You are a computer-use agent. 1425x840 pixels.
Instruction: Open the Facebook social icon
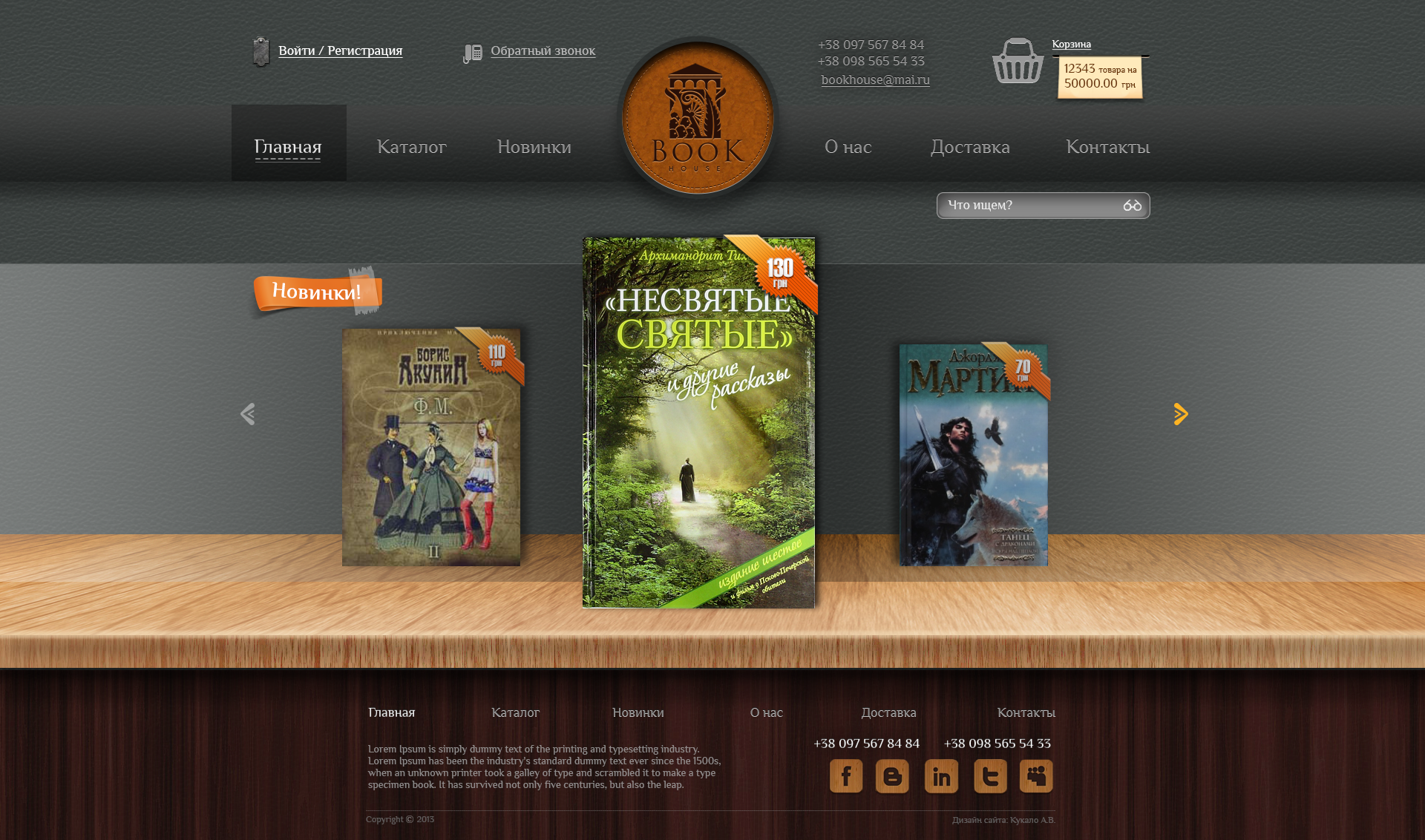click(x=846, y=776)
